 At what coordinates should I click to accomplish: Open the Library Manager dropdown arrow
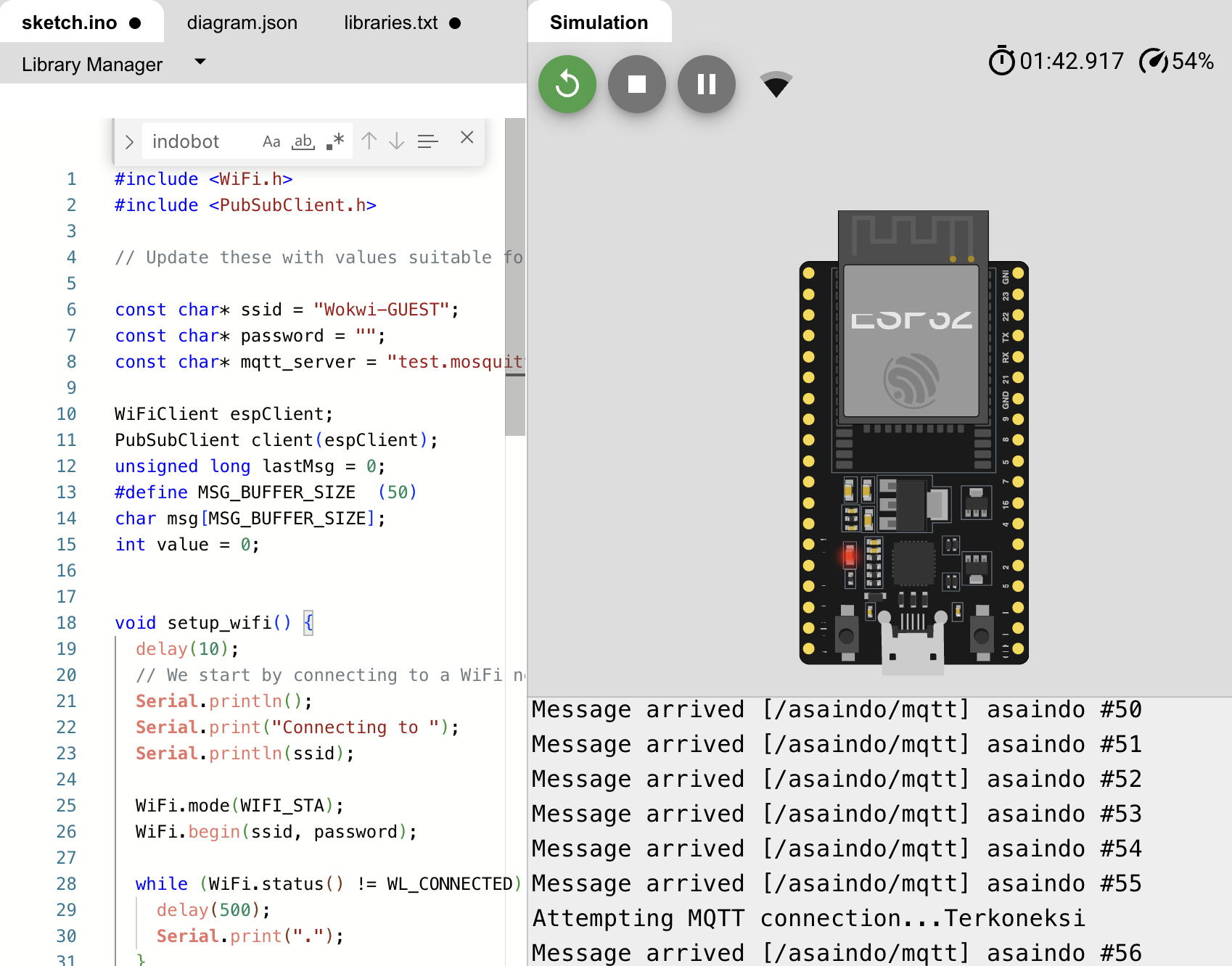click(200, 62)
